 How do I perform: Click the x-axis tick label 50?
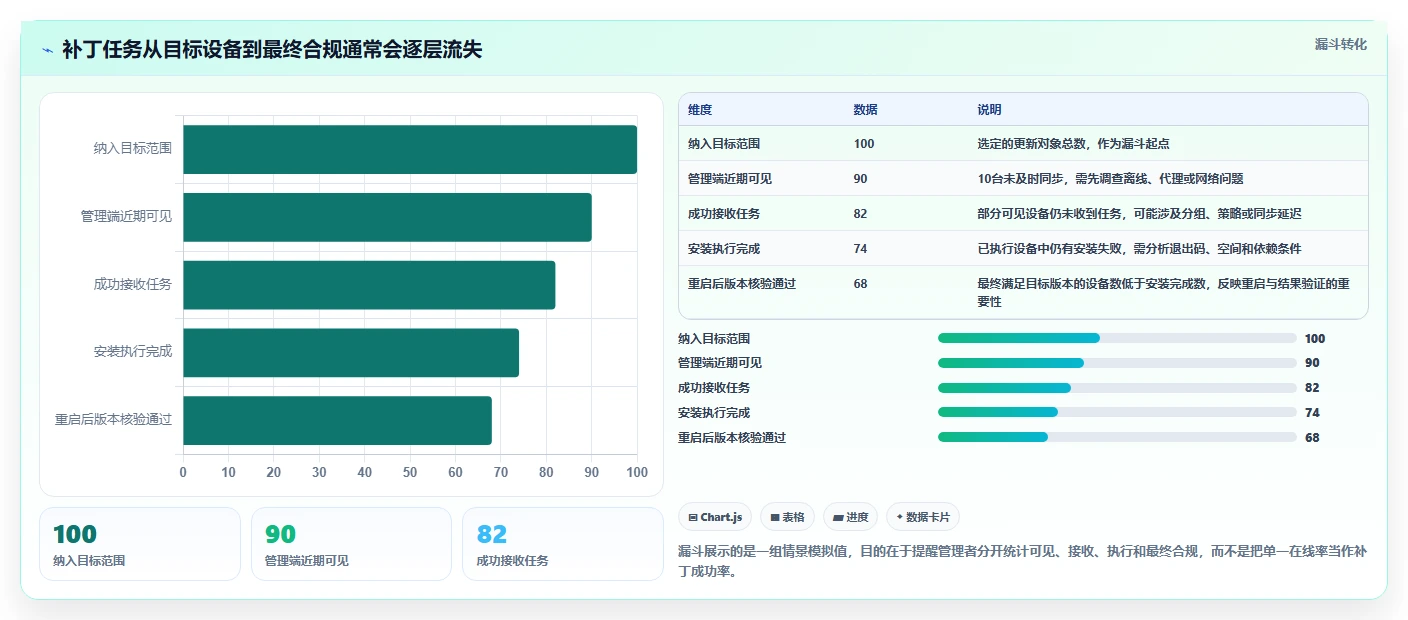coord(410,472)
